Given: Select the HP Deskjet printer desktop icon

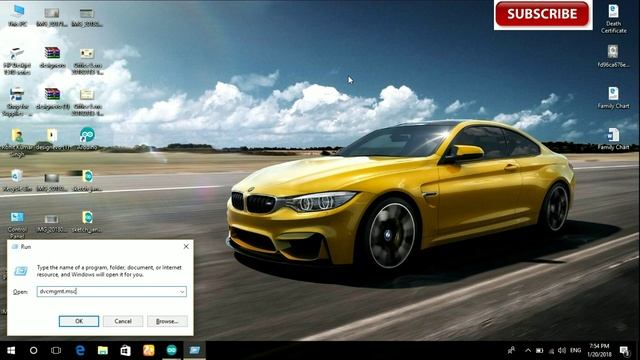Looking at the screenshot, I should (x=17, y=60).
